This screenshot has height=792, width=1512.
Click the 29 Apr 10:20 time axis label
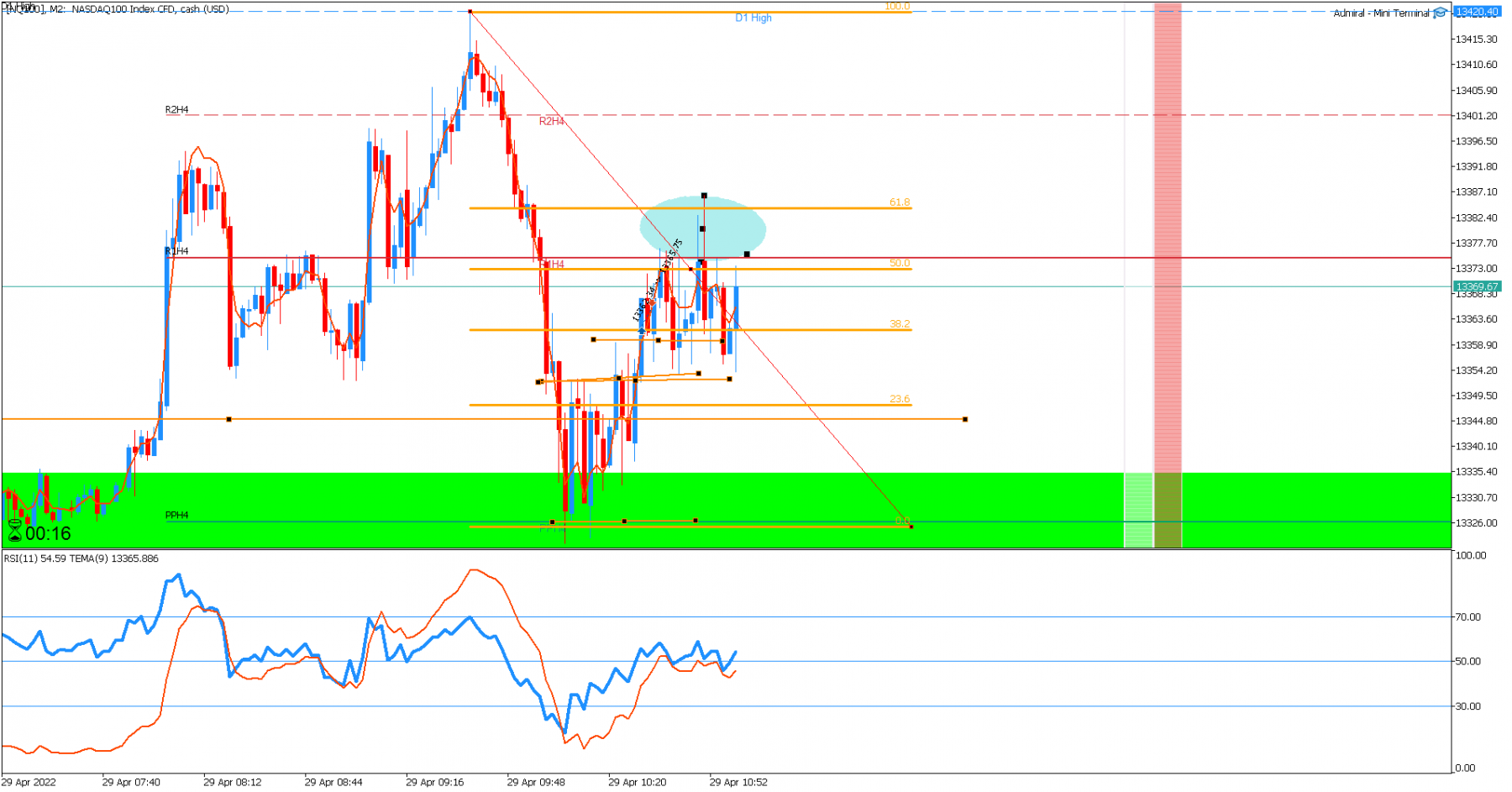point(638,782)
